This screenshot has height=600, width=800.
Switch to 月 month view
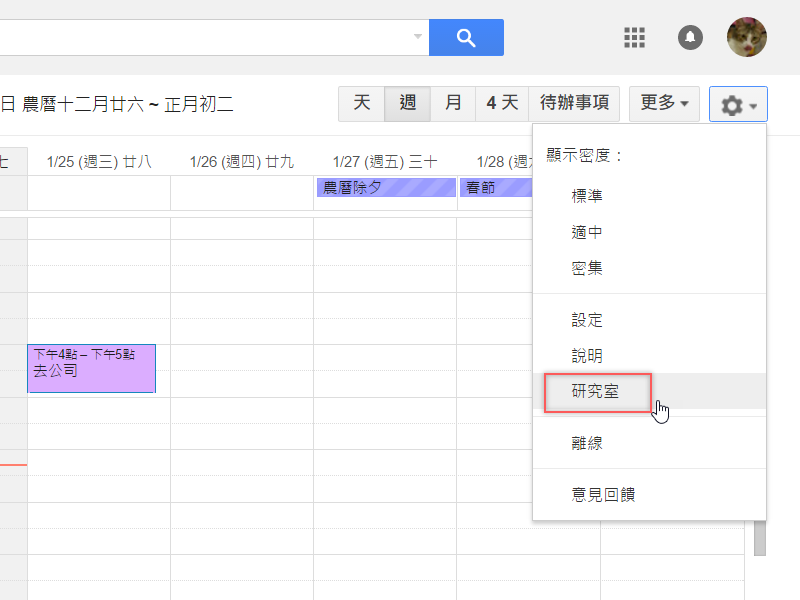454,104
